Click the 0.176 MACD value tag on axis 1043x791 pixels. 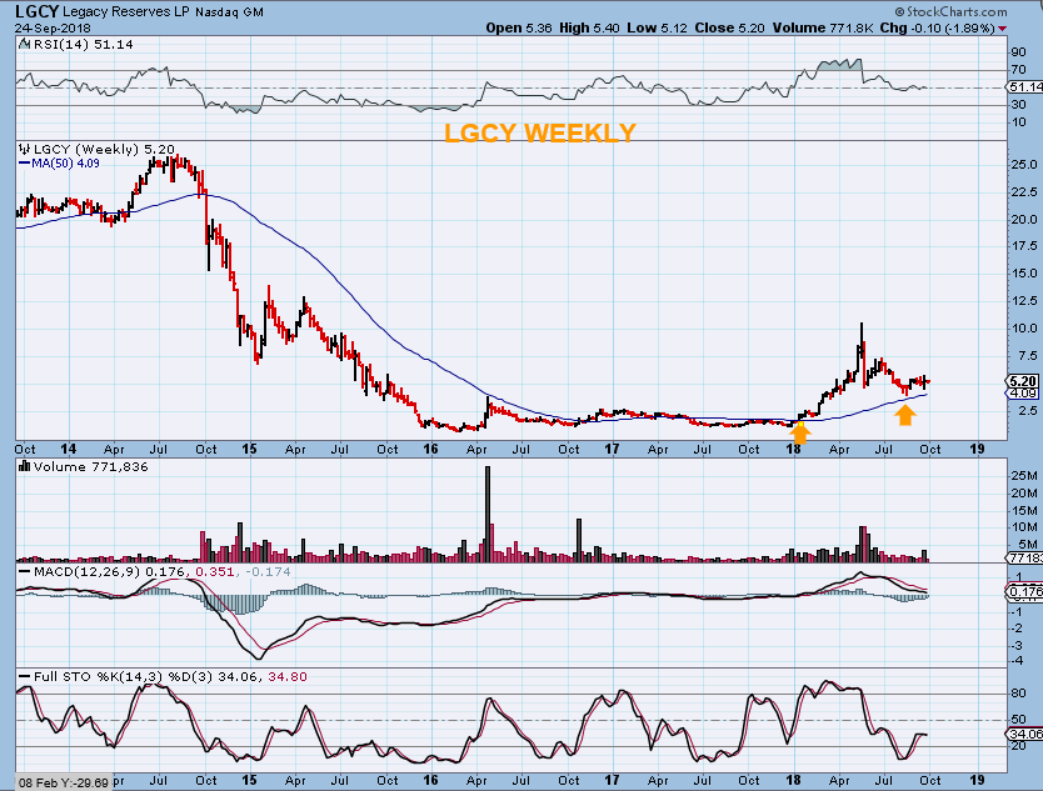[x=1025, y=591]
